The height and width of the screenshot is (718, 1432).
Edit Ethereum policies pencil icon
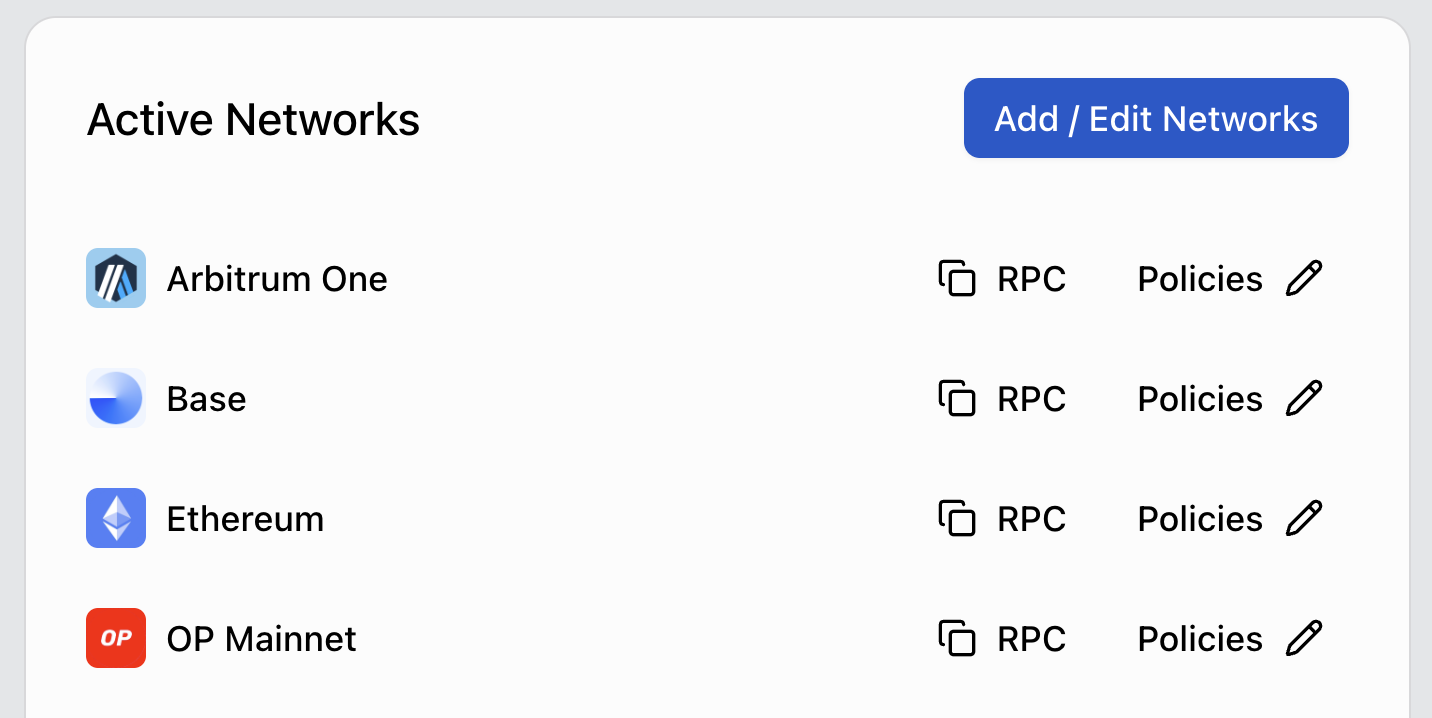1304,518
